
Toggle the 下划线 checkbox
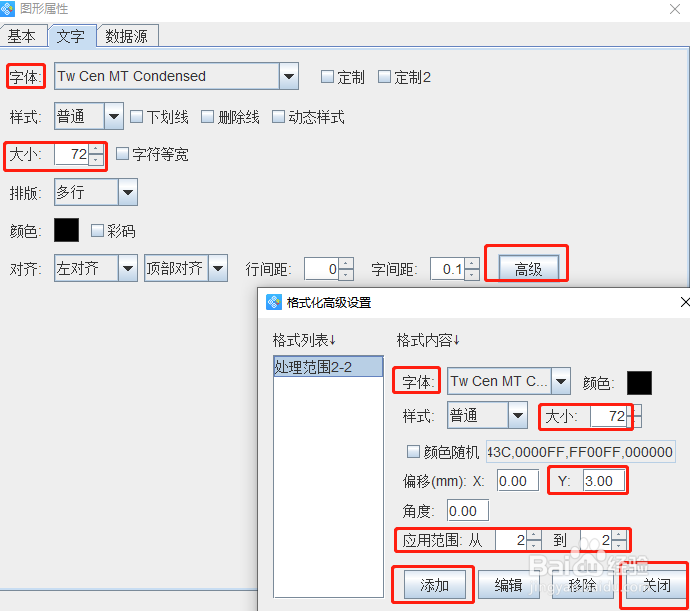(x=136, y=117)
